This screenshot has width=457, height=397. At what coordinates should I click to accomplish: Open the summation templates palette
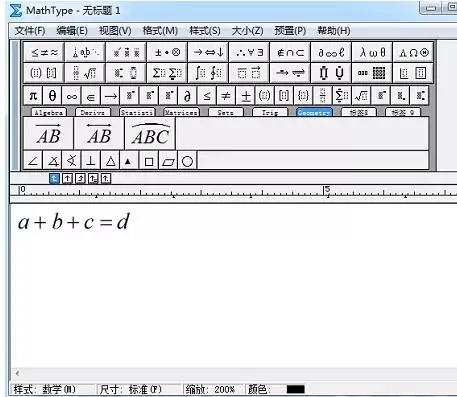[167, 73]
